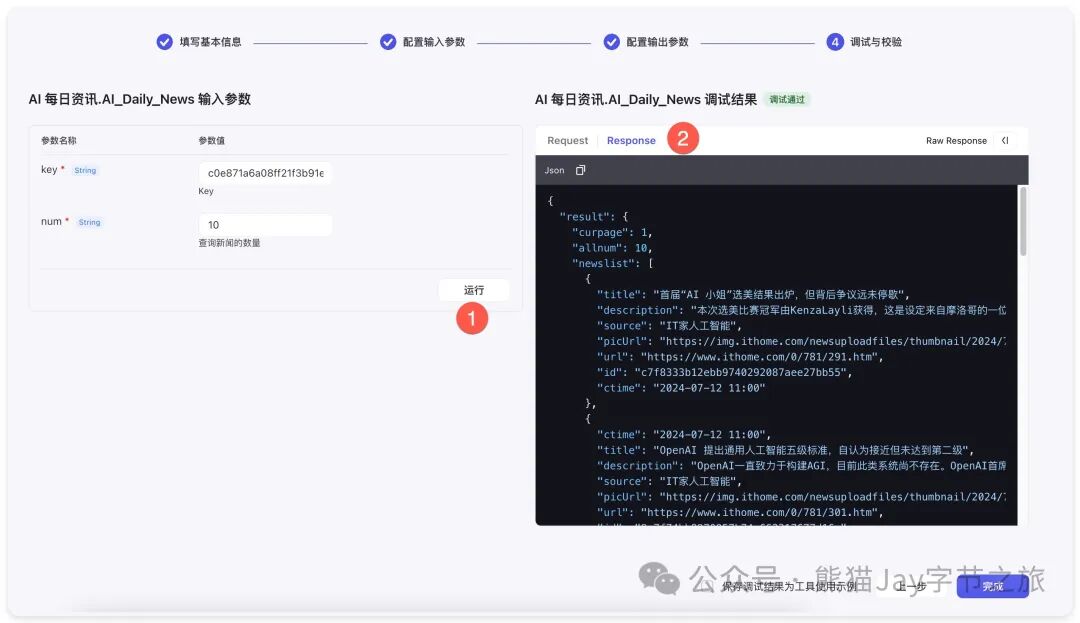Image resolution: width=1080 pixels, height=623 pixels.
Task: Click the JSON response vertical scrollbar
Action: [x=1023, y=222]
